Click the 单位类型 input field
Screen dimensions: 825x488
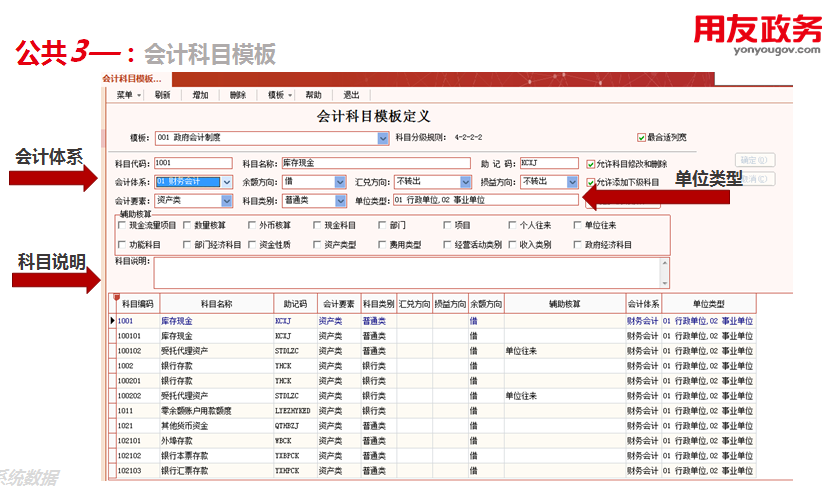pos(486,200)
